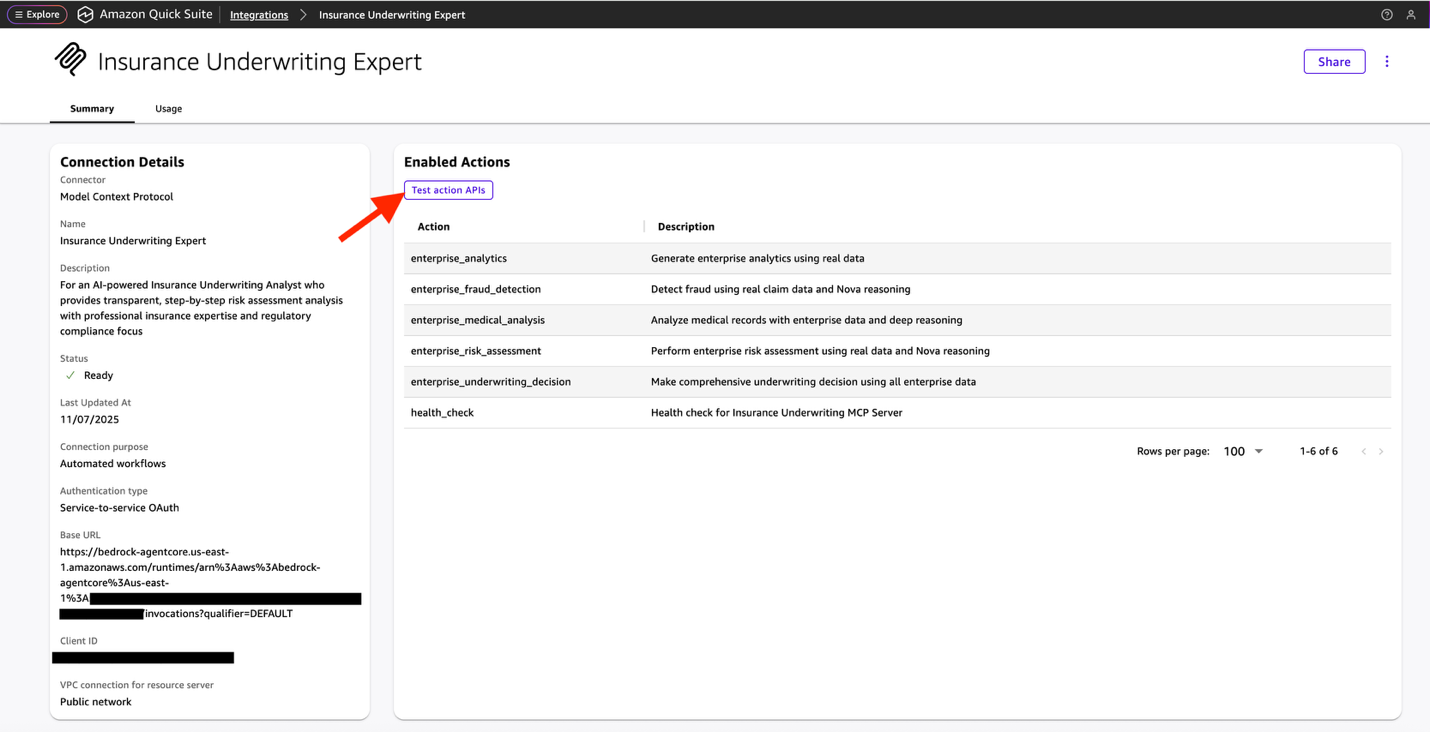The width and height of the screenshot is (1430, 732).
Task: Click Test action APIs button
Action: [448, 190]
